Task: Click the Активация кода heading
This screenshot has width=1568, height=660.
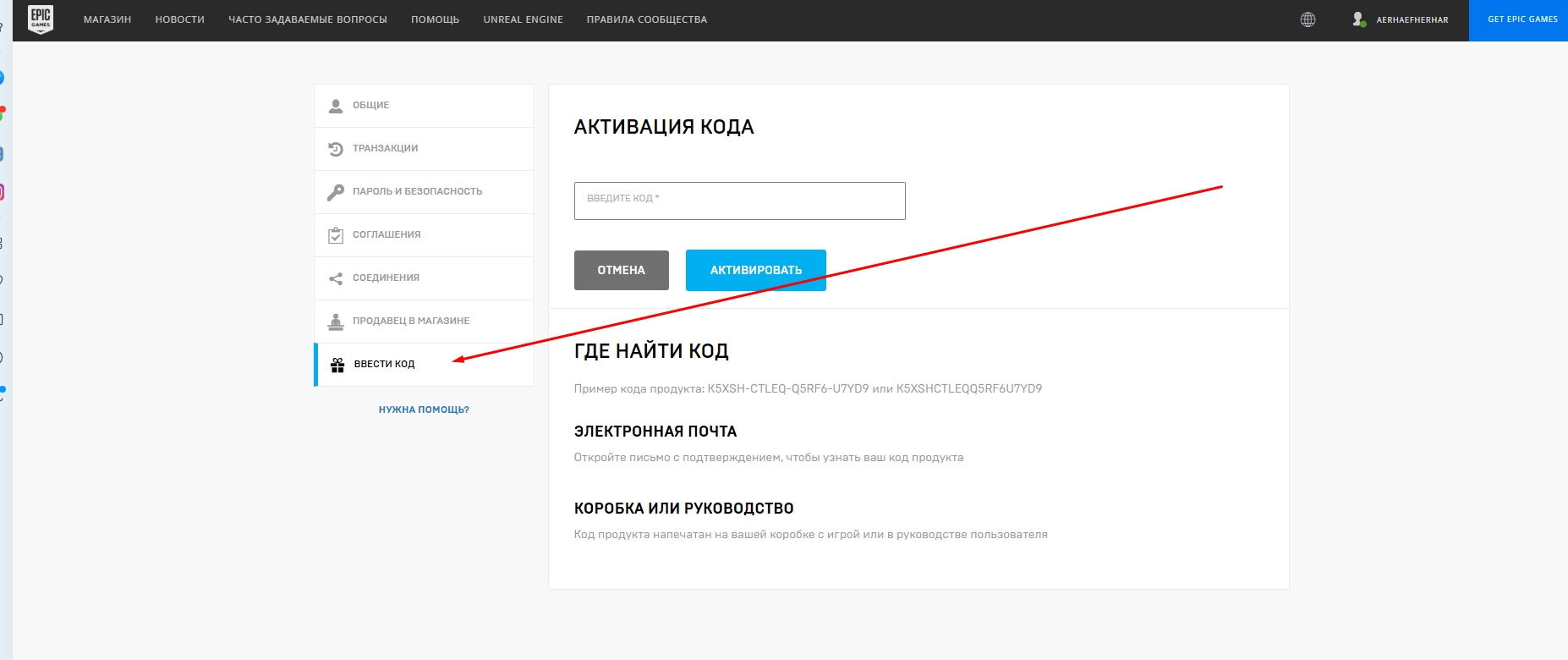Action: click(x=664, y=127)
